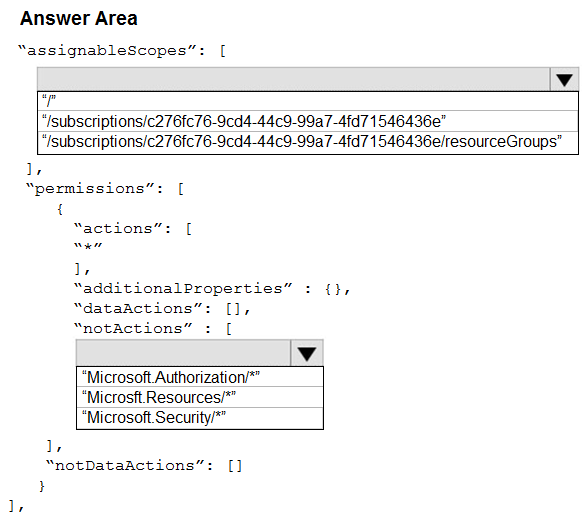Click the empty notActions selection field
Viewport: 585px width, 519px height.
pos(184,353)
